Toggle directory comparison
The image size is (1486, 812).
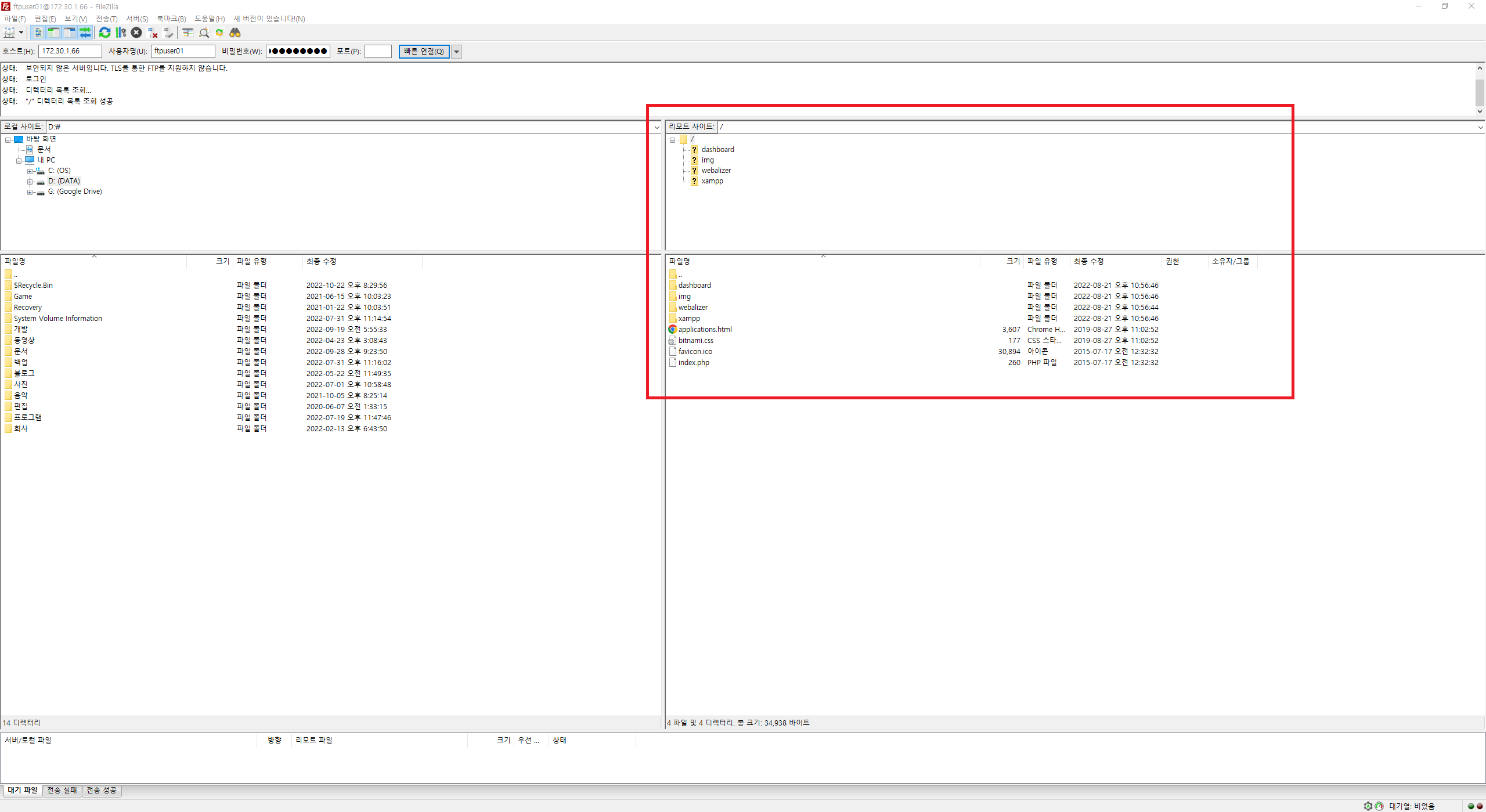click(x=204, y=33)
